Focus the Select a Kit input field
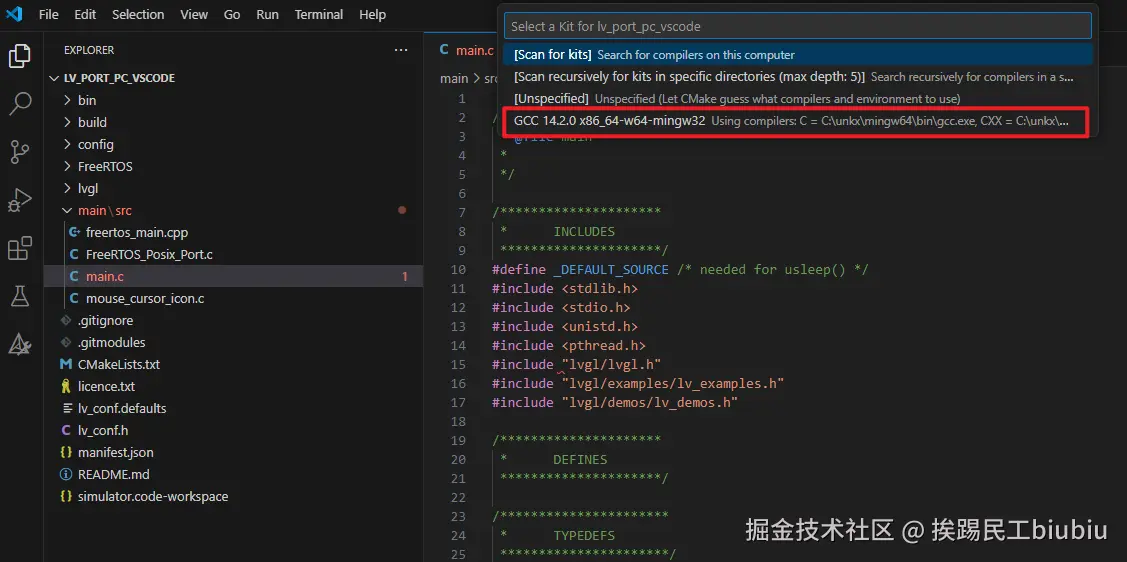 click(x=798, y=26)
